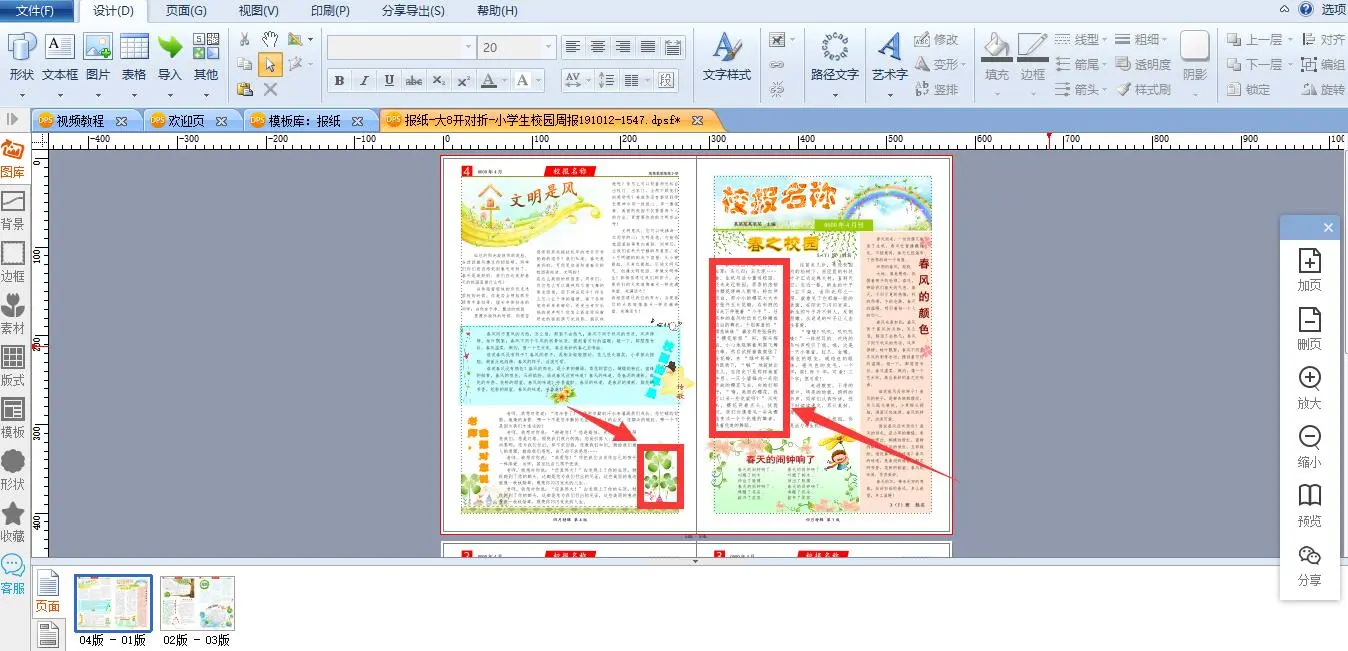Open the 文字样式 text style tool

727,57
